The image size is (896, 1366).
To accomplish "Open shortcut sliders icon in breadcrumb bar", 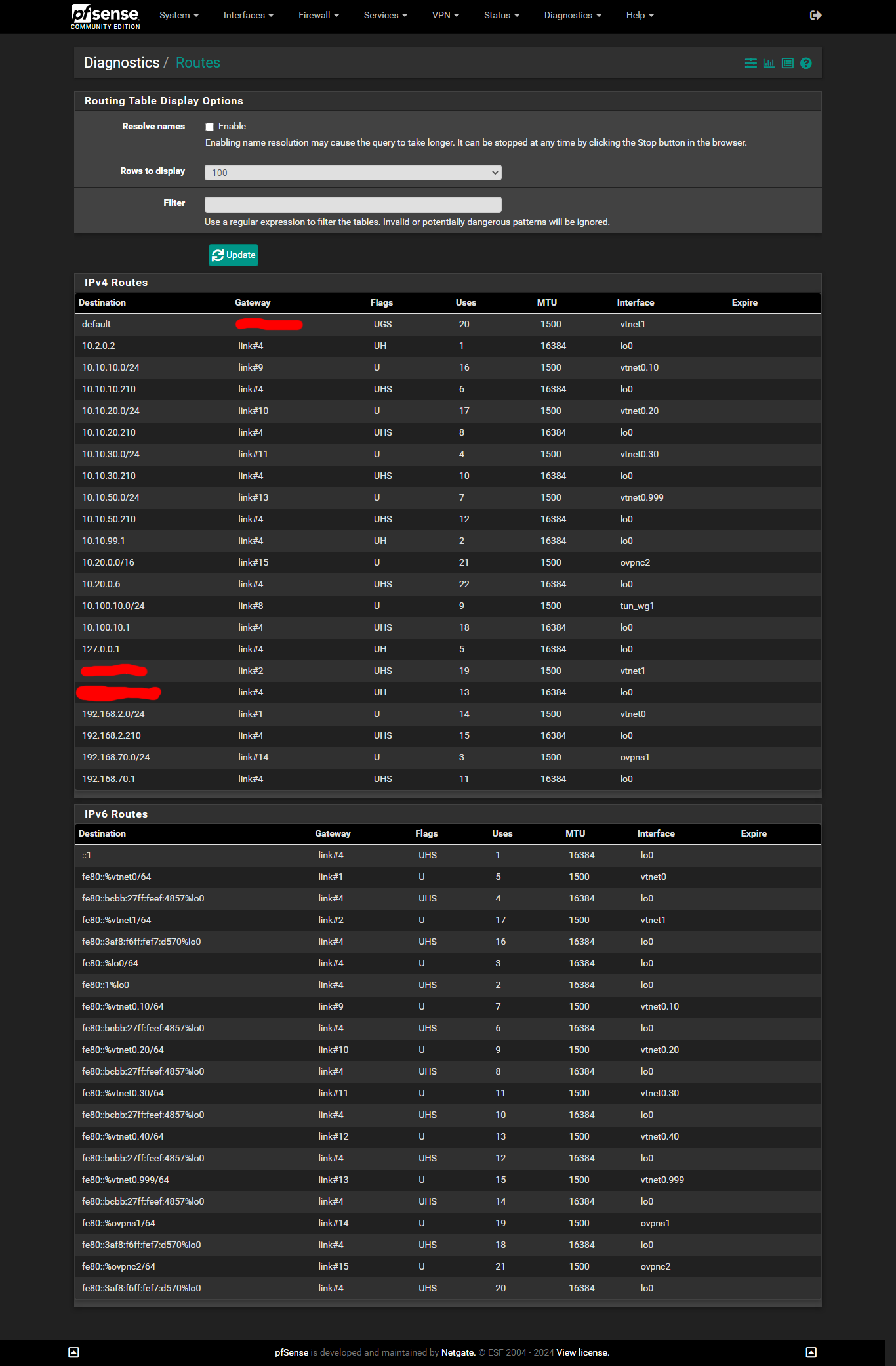I will pyautogui.click(x=750, y=63).
